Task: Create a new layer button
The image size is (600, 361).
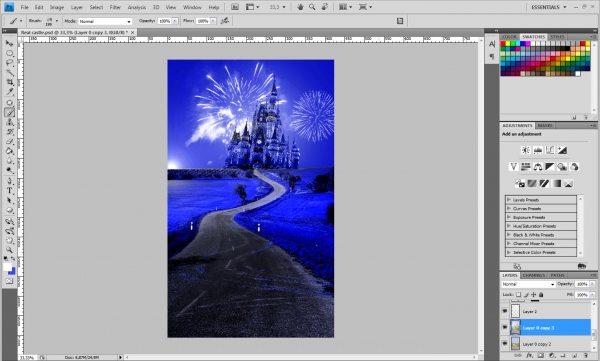Action: (x=574, y=356)
